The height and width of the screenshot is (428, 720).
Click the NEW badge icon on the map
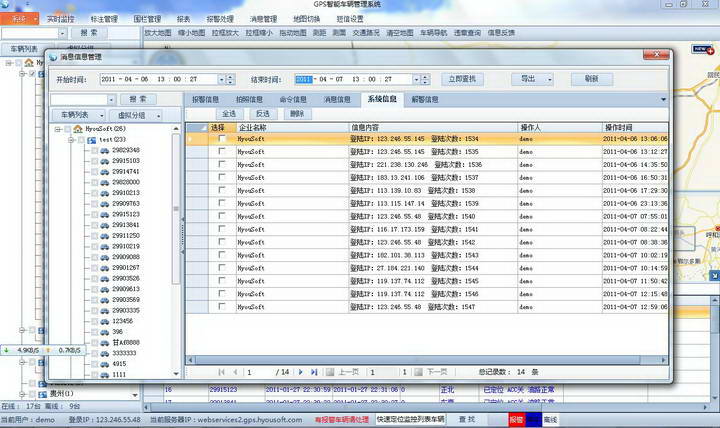(x=703, y=49)
